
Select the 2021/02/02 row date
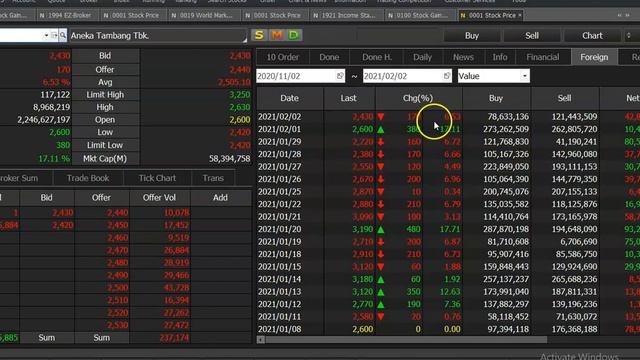click(x=279, y=117)
